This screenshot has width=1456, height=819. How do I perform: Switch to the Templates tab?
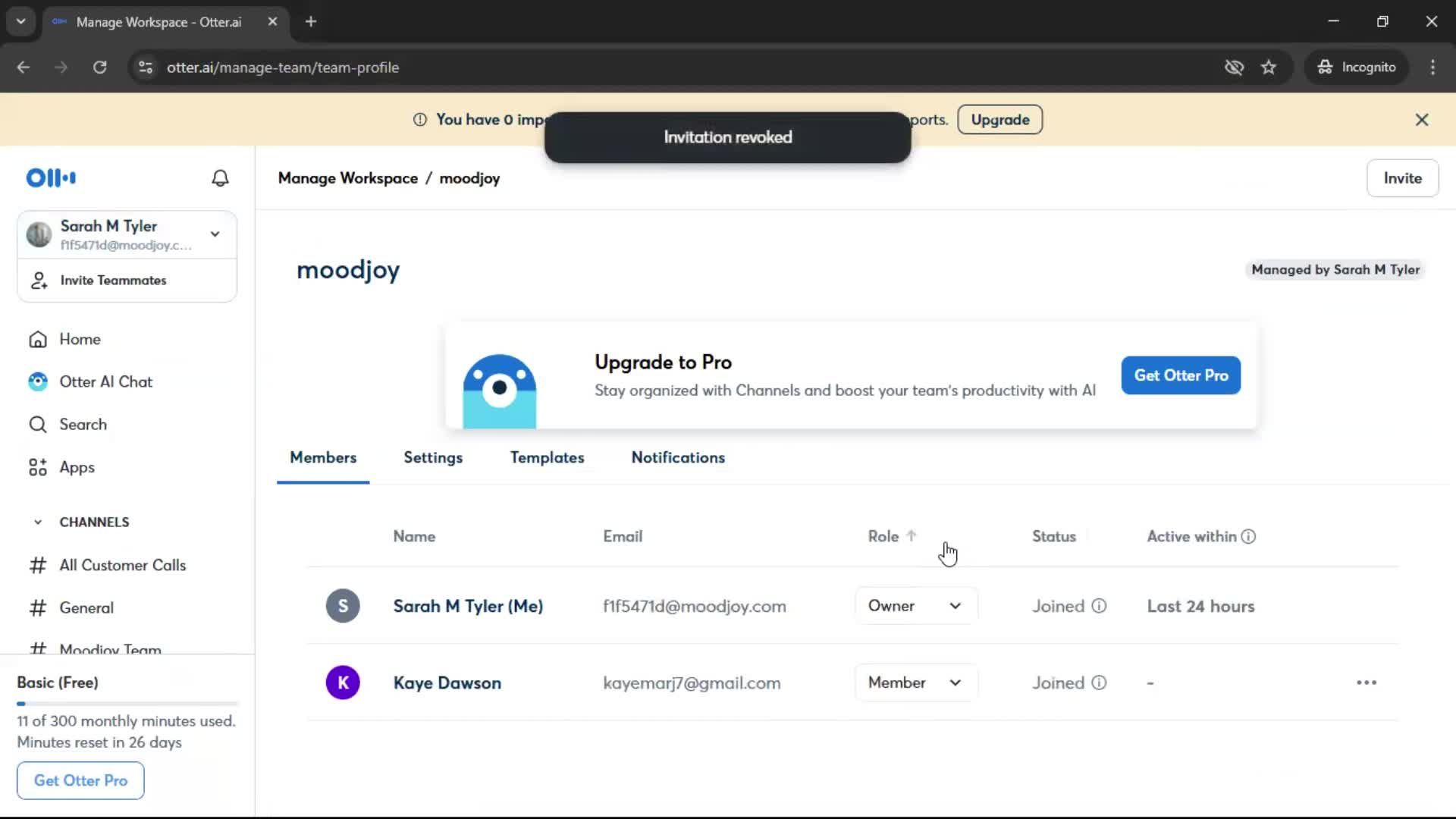click(x=547, y=458)
